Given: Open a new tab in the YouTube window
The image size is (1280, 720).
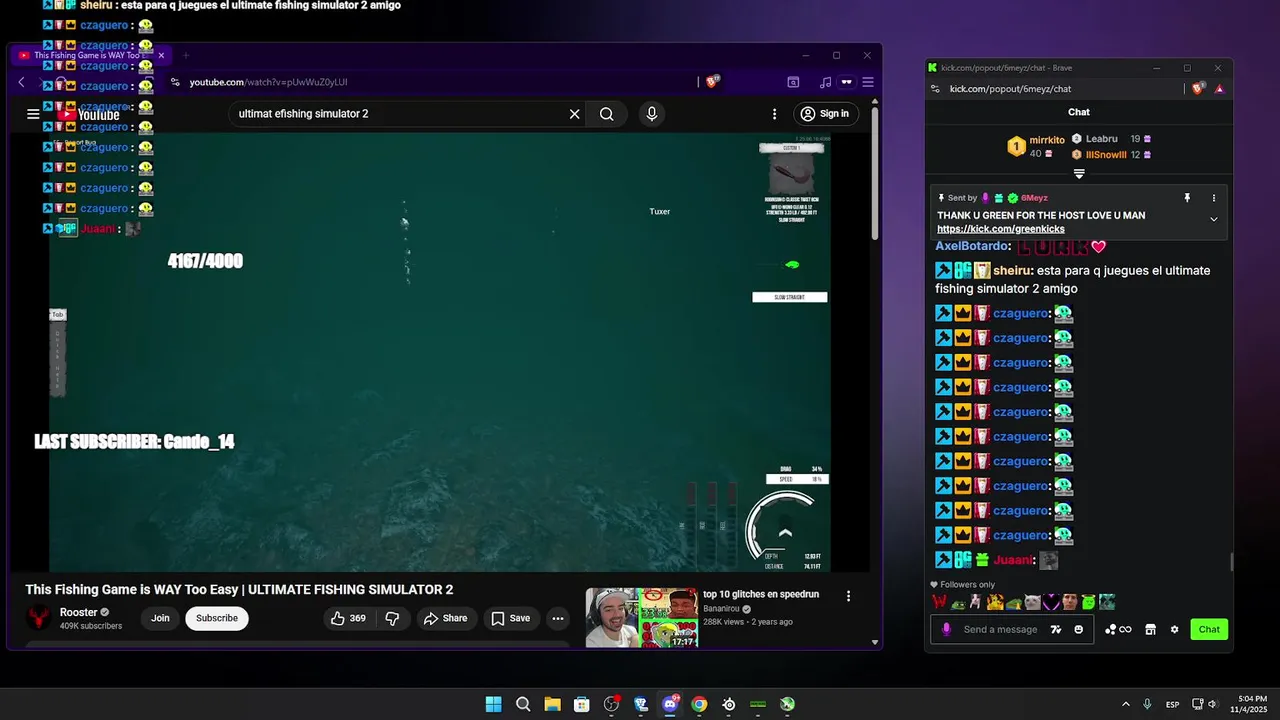Looking at the screenshot, I should coord(185,55).
